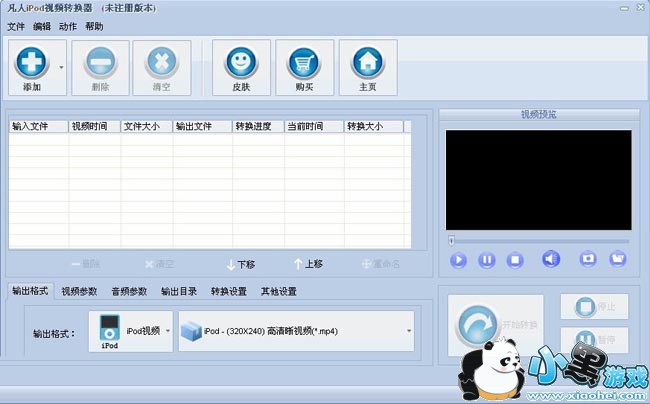Screen dimensions: 650x404
Task: Open the iPod (320X240) mp4 profile dropdown
Action: [296, 331]
